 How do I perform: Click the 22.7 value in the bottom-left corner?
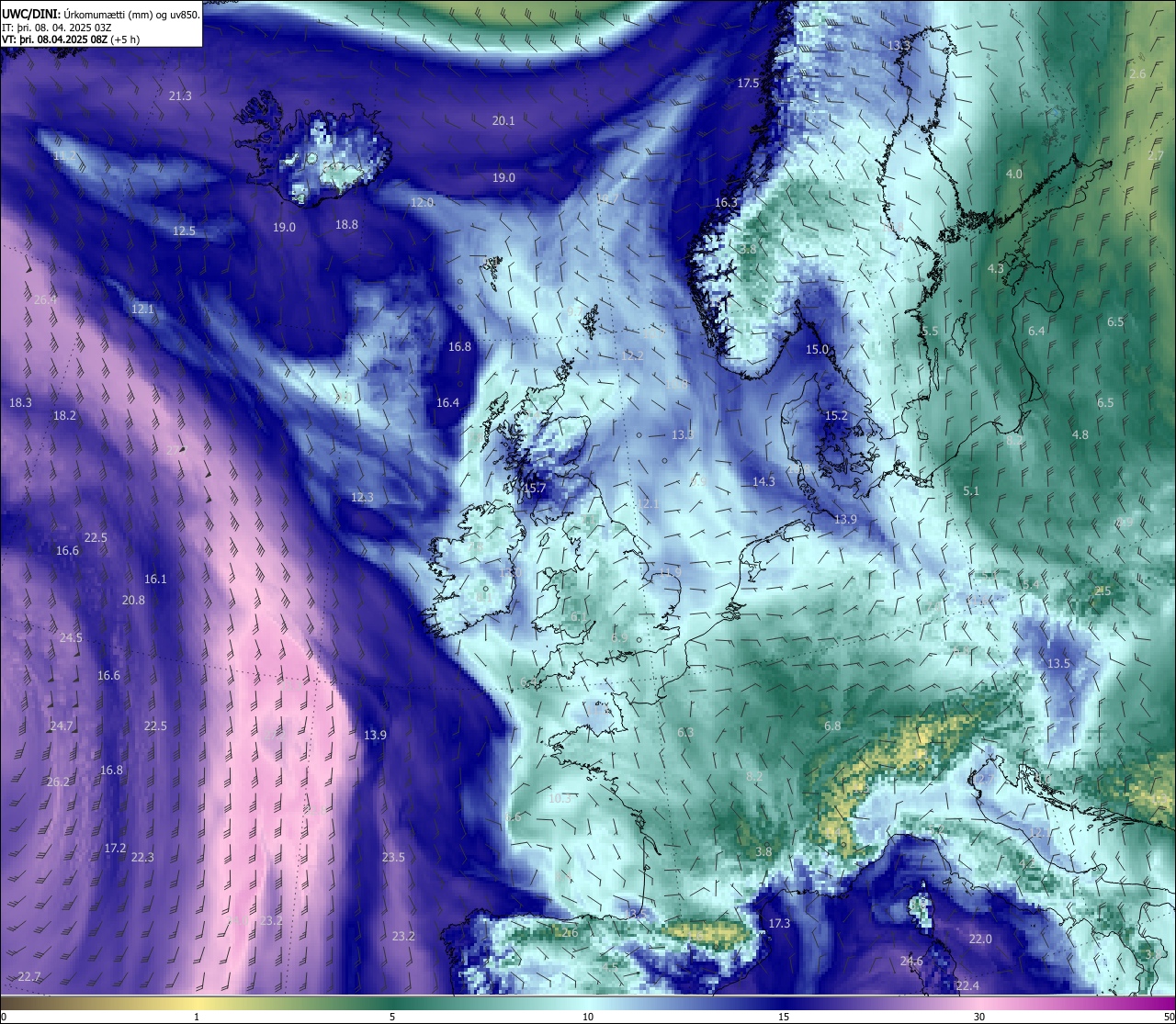pos(28,976)
